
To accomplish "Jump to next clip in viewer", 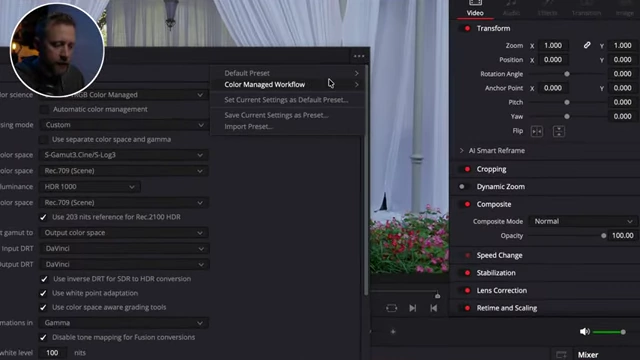I will click(413, 308).
